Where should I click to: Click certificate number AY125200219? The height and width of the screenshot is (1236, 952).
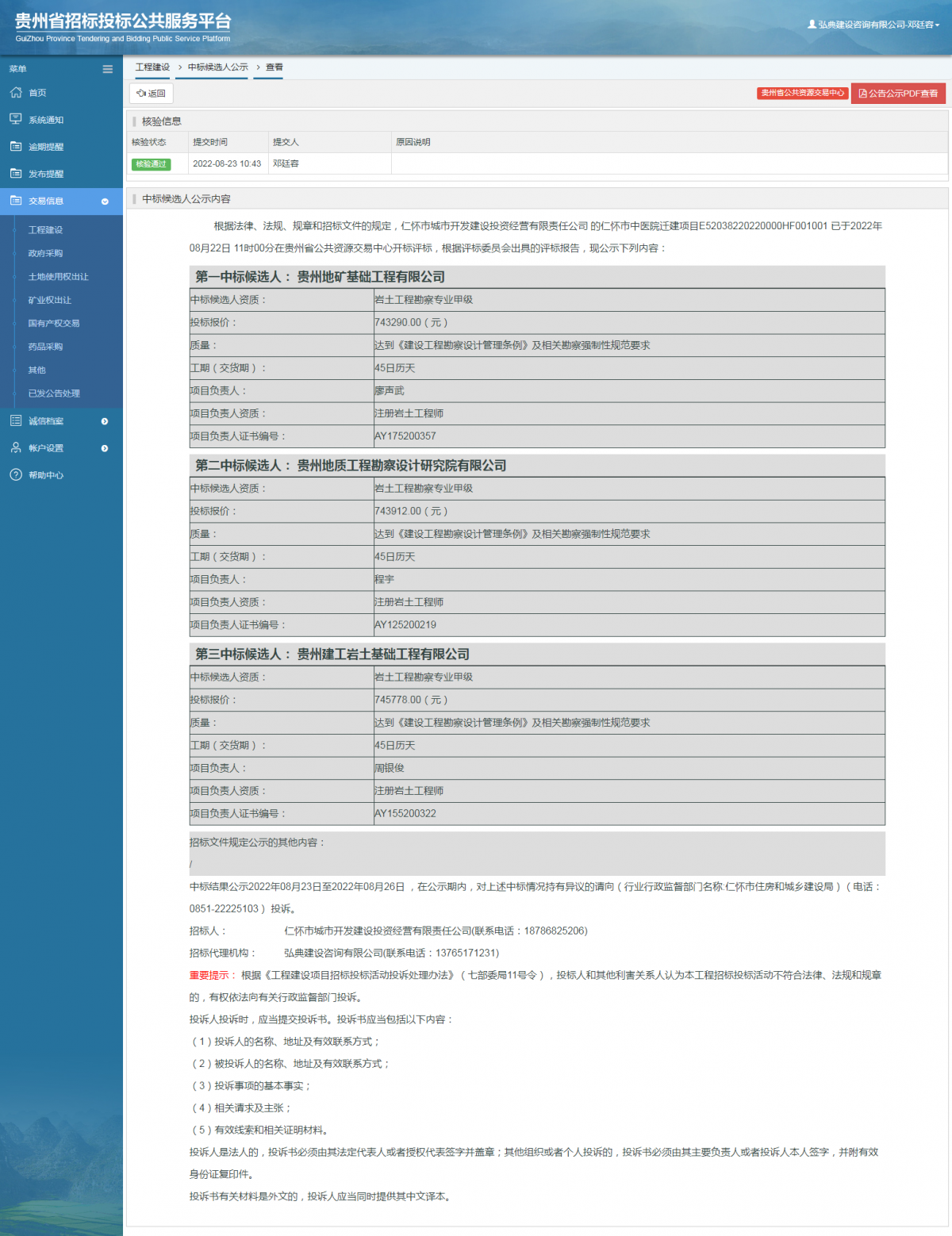pyautogui.click(x=405, y=625)
